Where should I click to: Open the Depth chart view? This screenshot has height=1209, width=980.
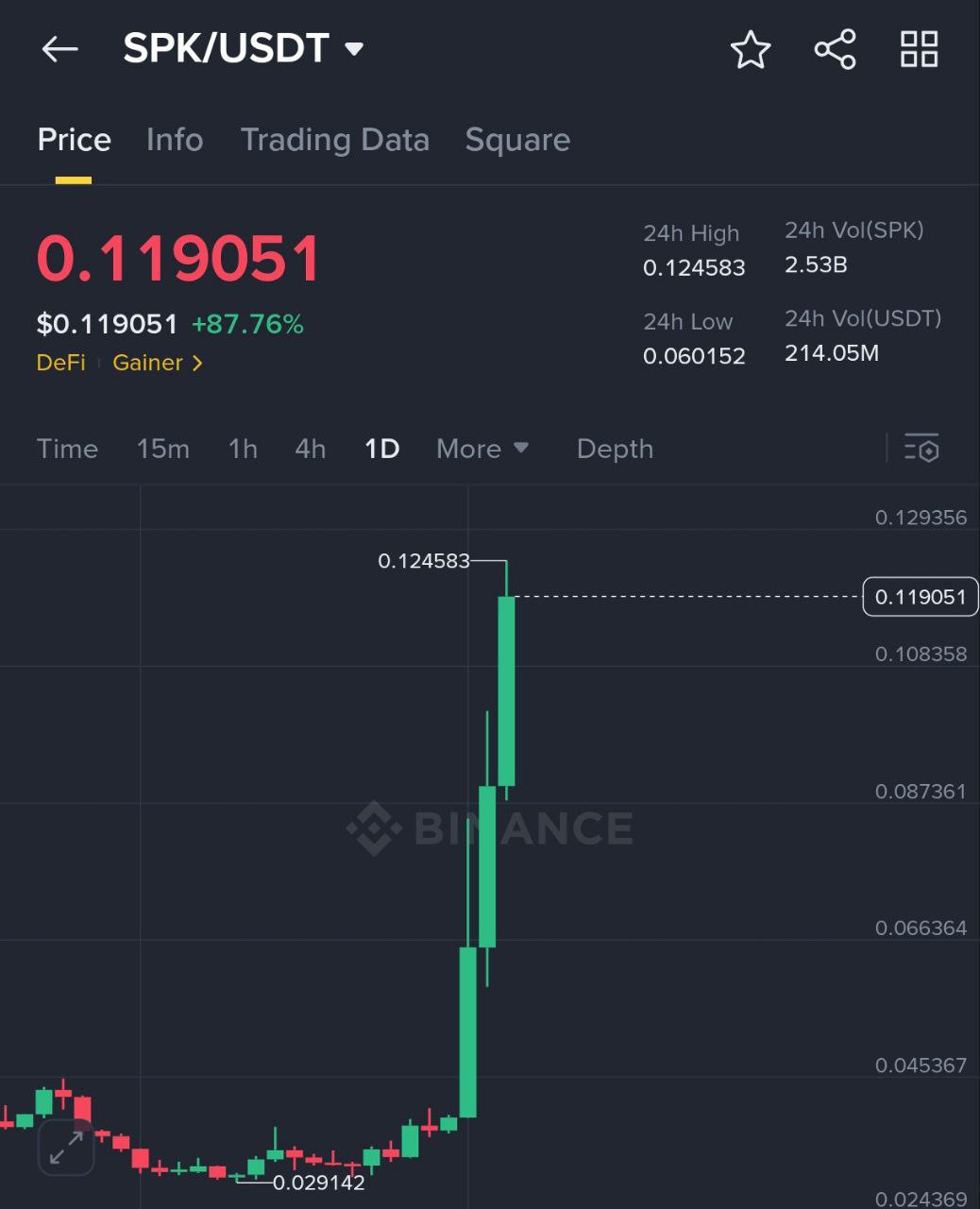[615, 449]
